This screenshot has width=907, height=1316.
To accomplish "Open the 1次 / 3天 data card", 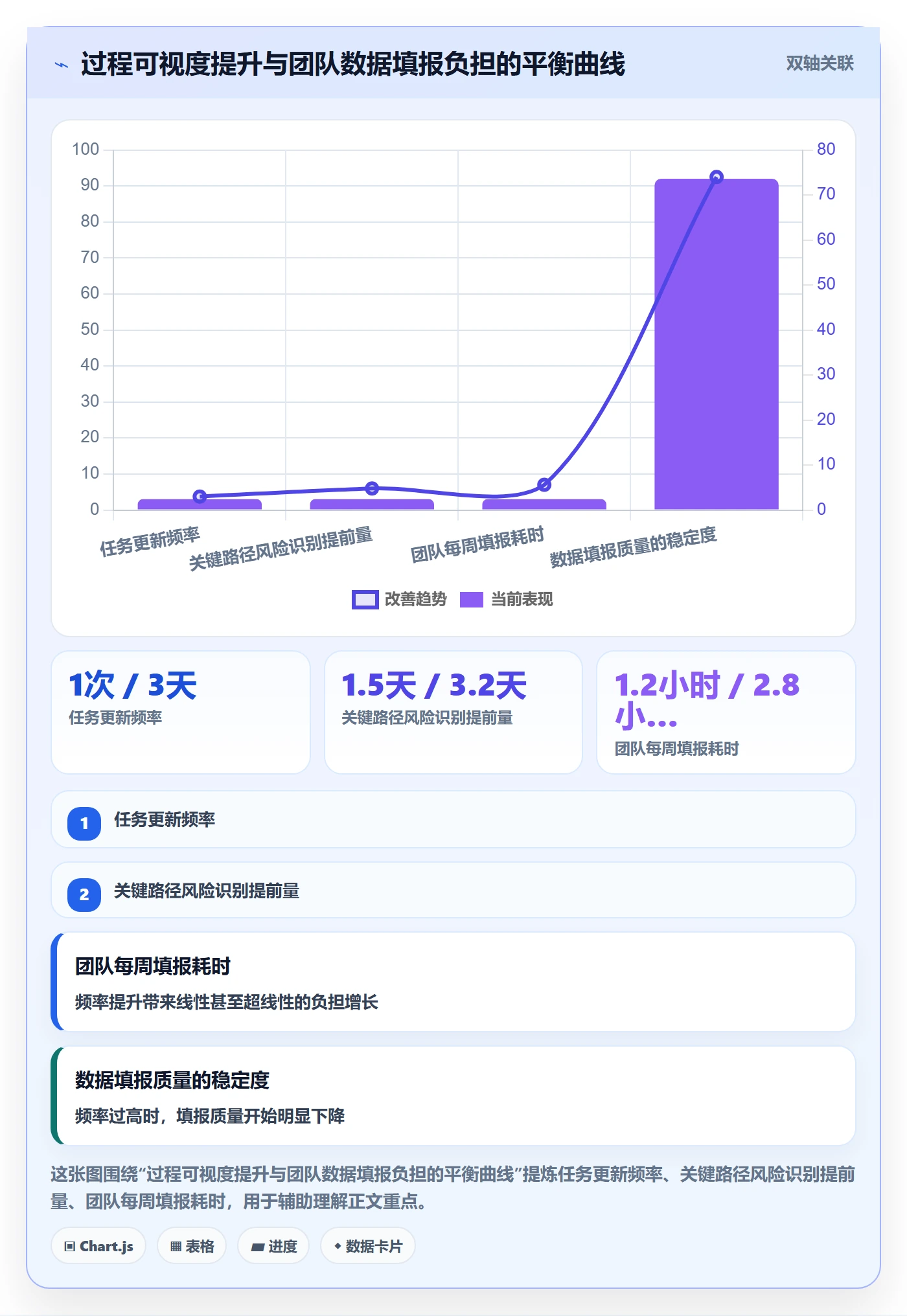I will coord(181,712).
